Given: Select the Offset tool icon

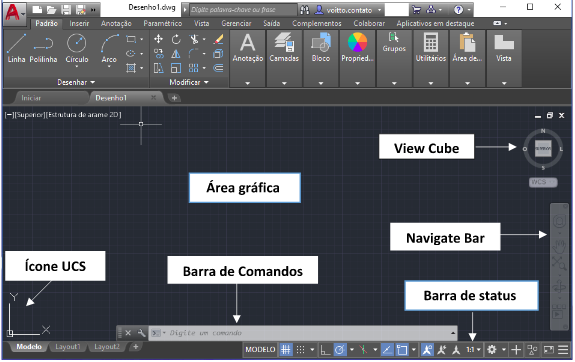Looking at the screenshot, I should point(218,68).
